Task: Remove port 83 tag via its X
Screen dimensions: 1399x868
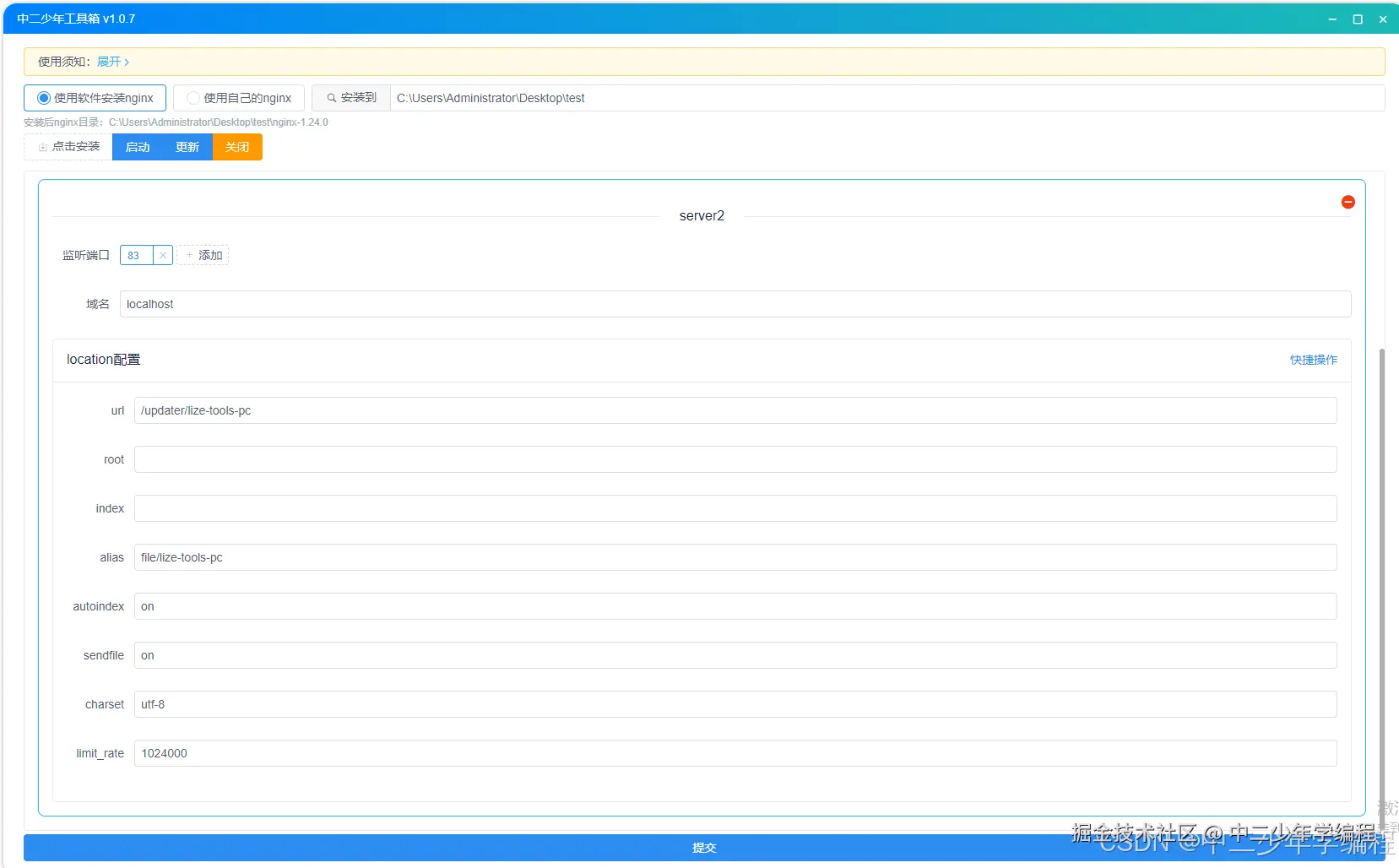Action: click(163, 255)
